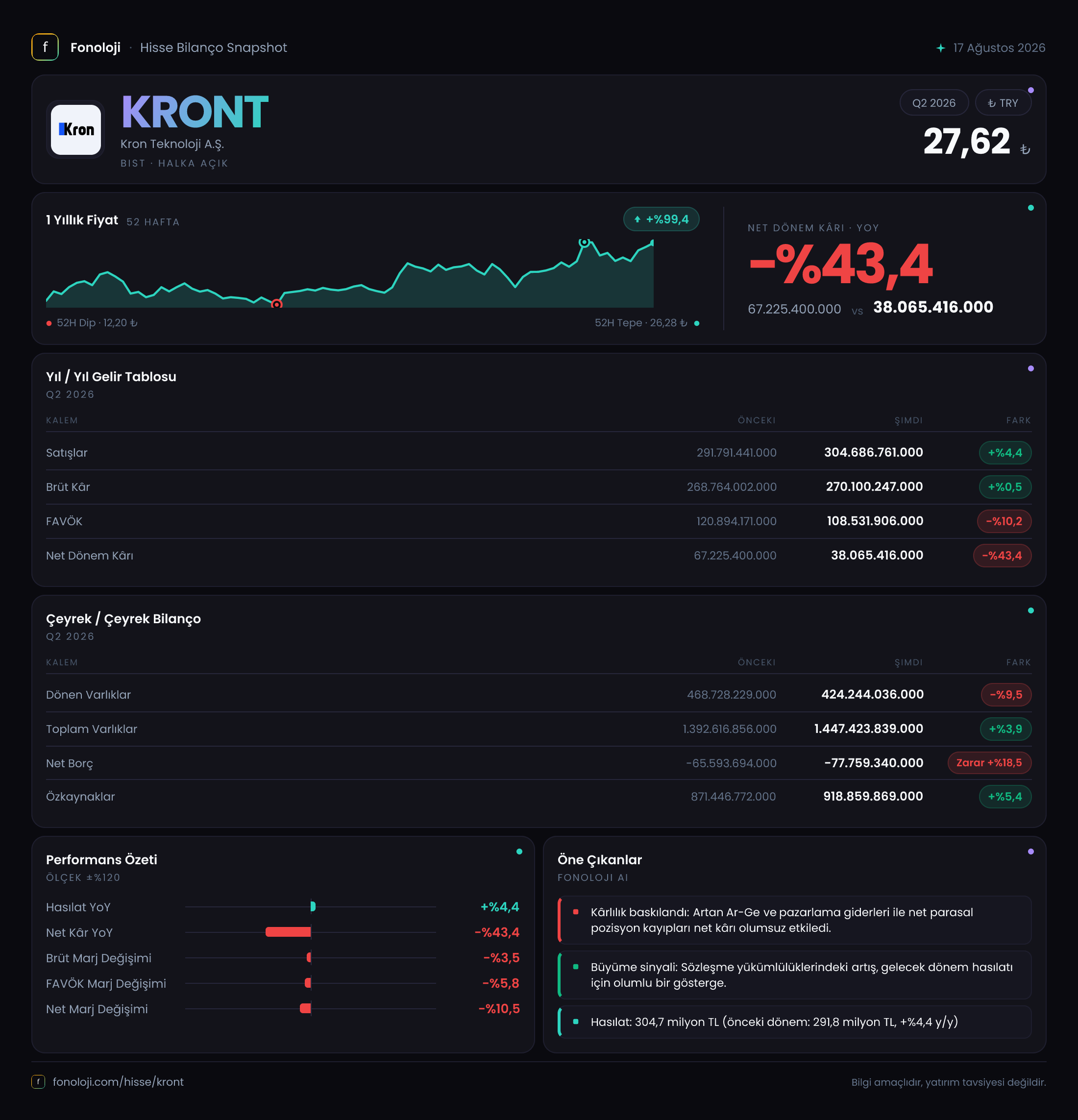Click the large -%43,4 net profit figure
The height and width of the screenshot is (1120, 1078).
point(840,264)
